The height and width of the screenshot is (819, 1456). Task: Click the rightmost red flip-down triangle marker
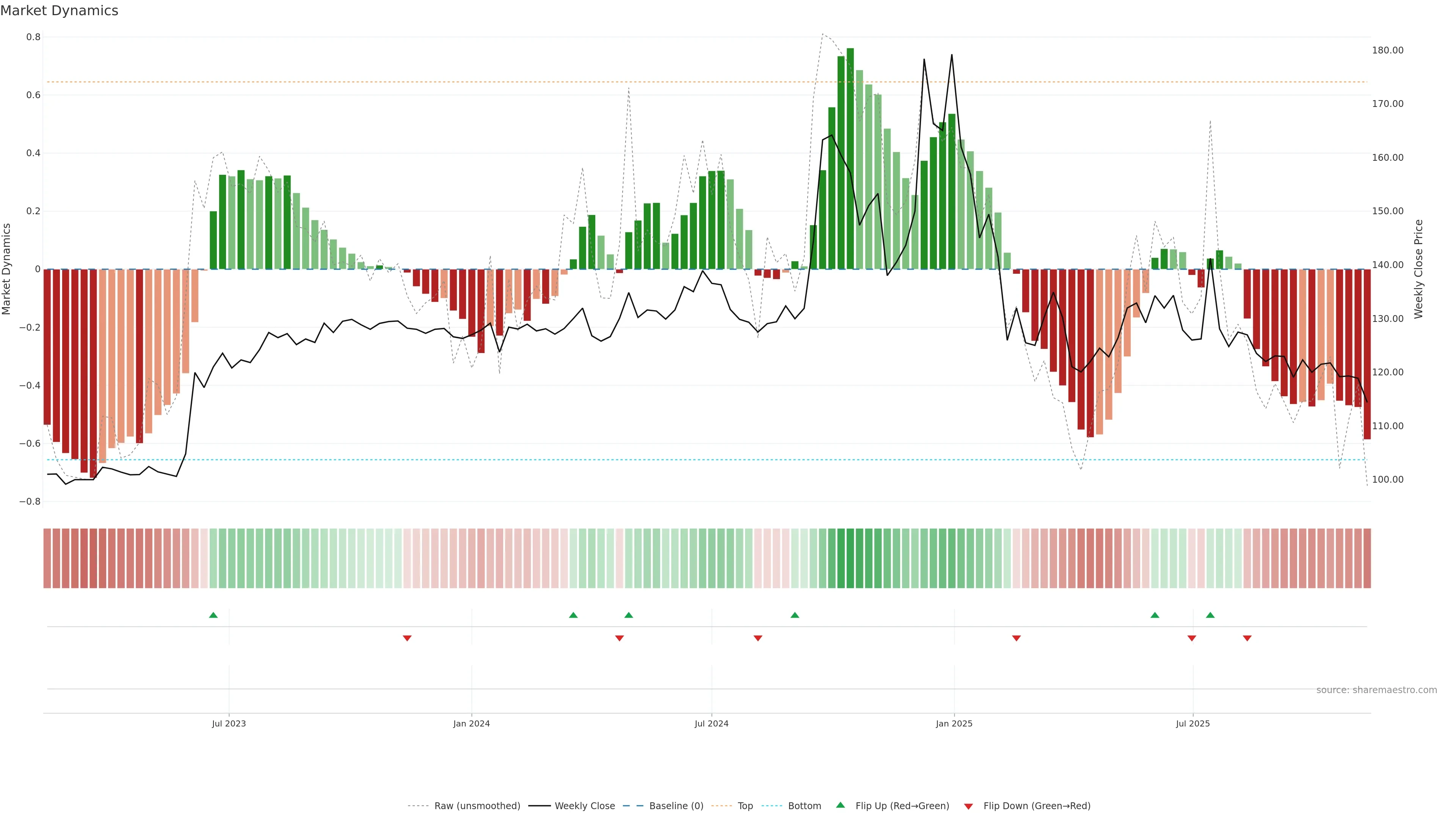[x=1247, y=638]
